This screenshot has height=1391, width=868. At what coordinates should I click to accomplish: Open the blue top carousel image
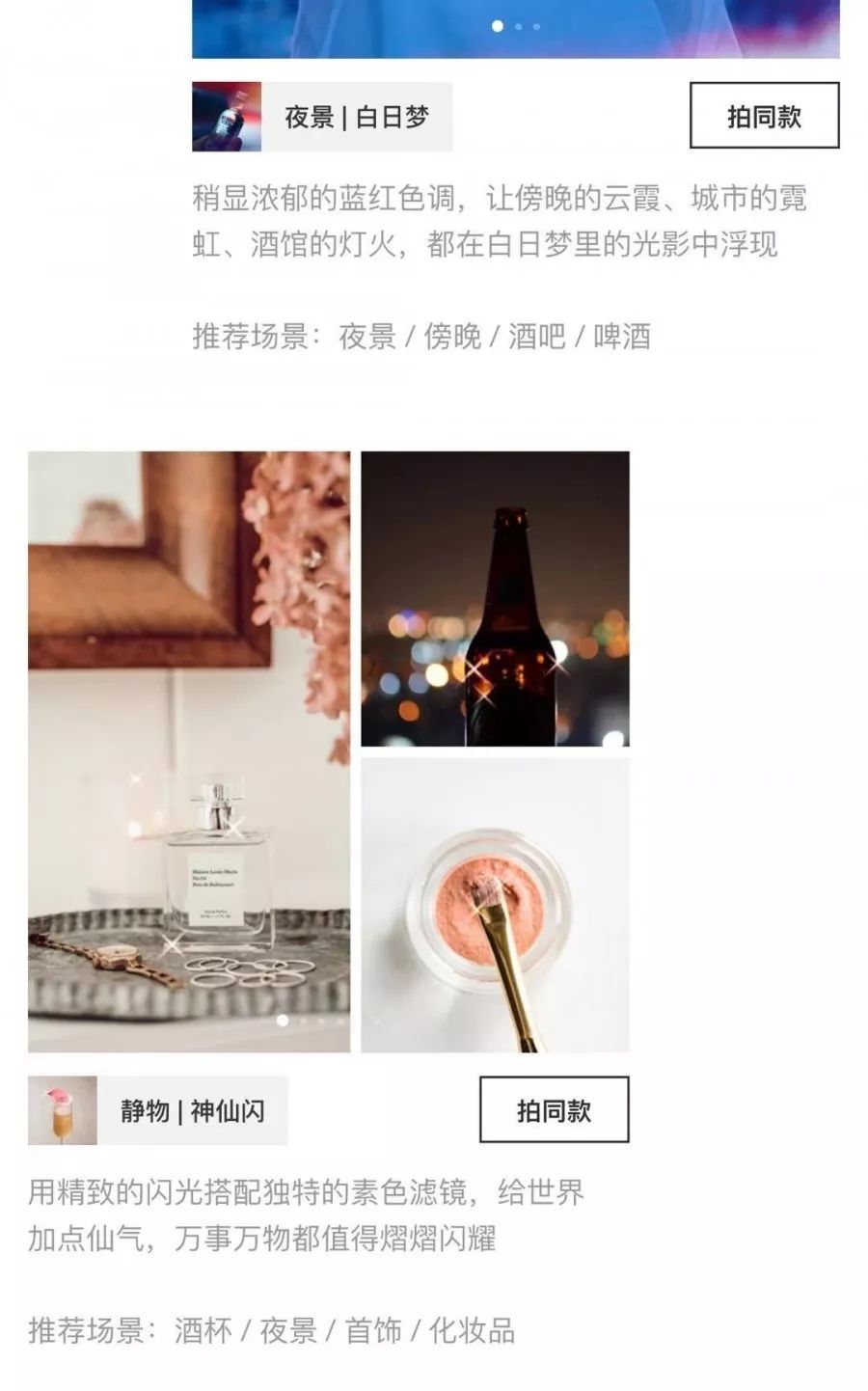[x=516, y=29]
